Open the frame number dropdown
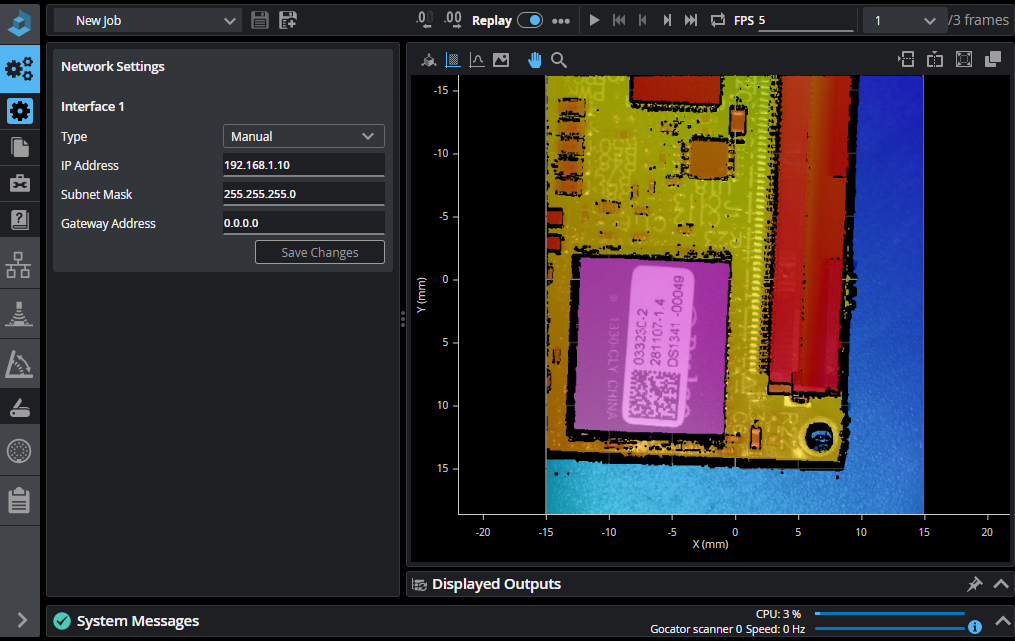The width and height of the screenshot is (1015, 641). click(905, 20)
